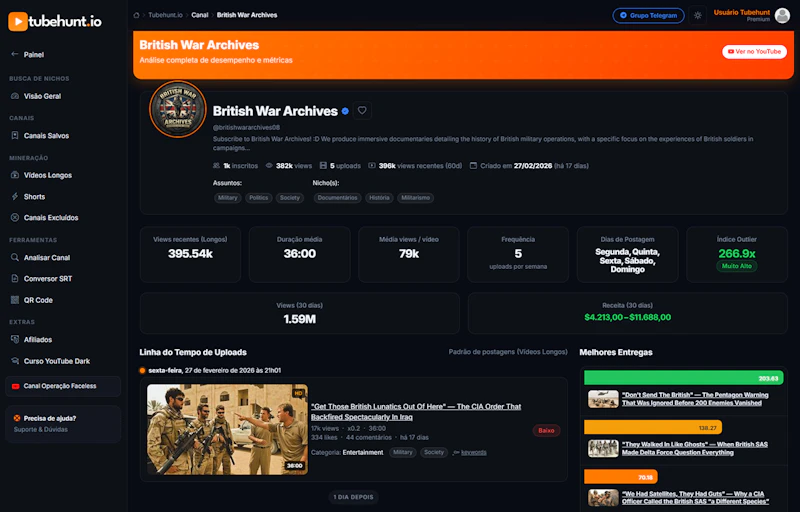800x512 pixels.
Task: Go to Shorts section
Action: 34,196
